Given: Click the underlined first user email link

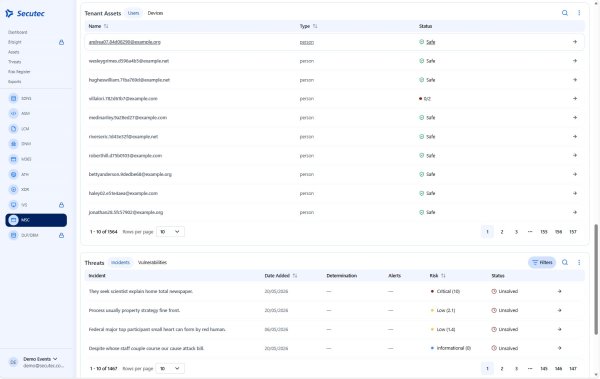Looking at the screenshot, I should (125, 42).
